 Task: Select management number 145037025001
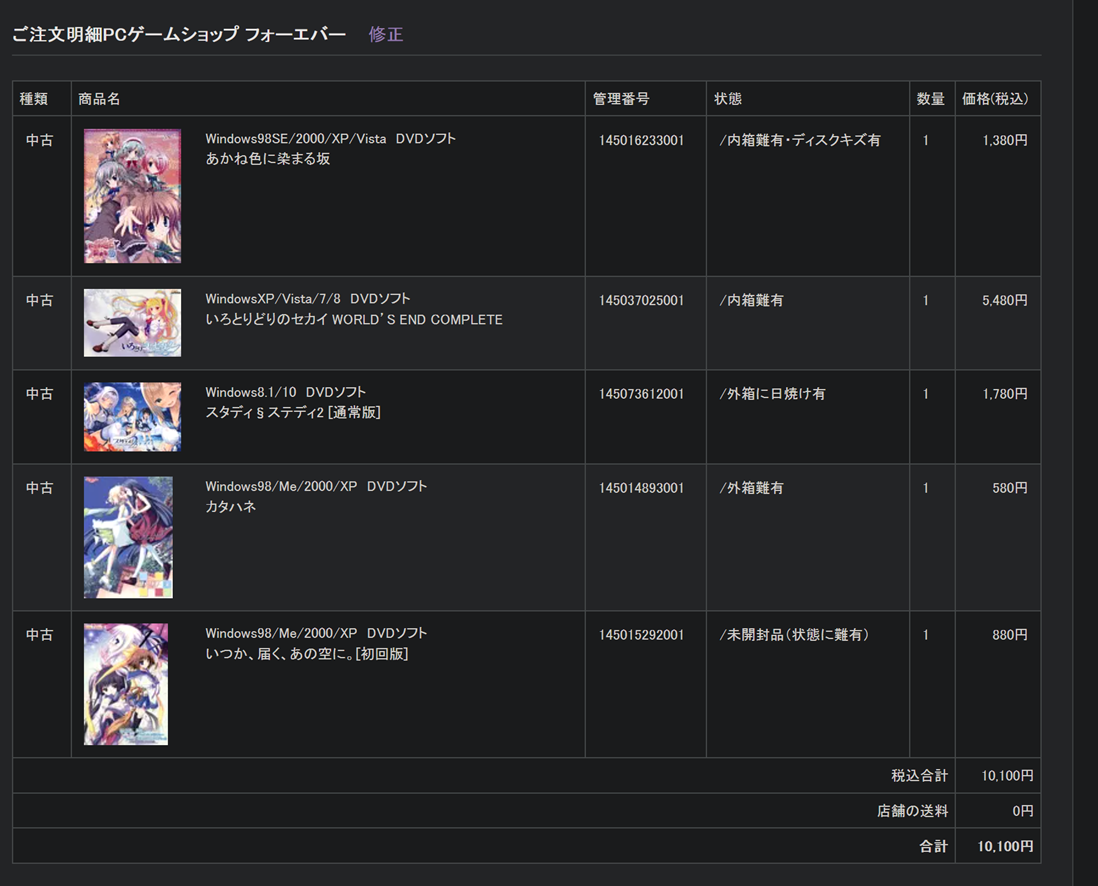642,301
